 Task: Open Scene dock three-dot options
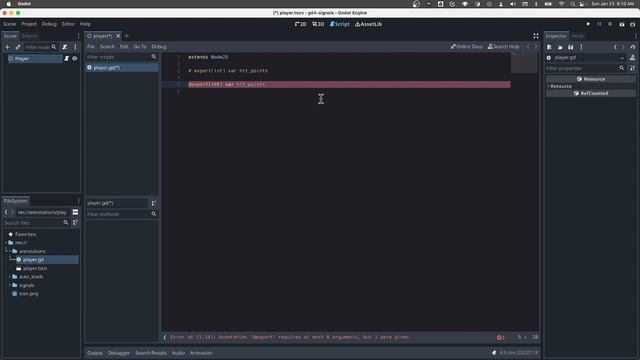[x=76, y=47]
